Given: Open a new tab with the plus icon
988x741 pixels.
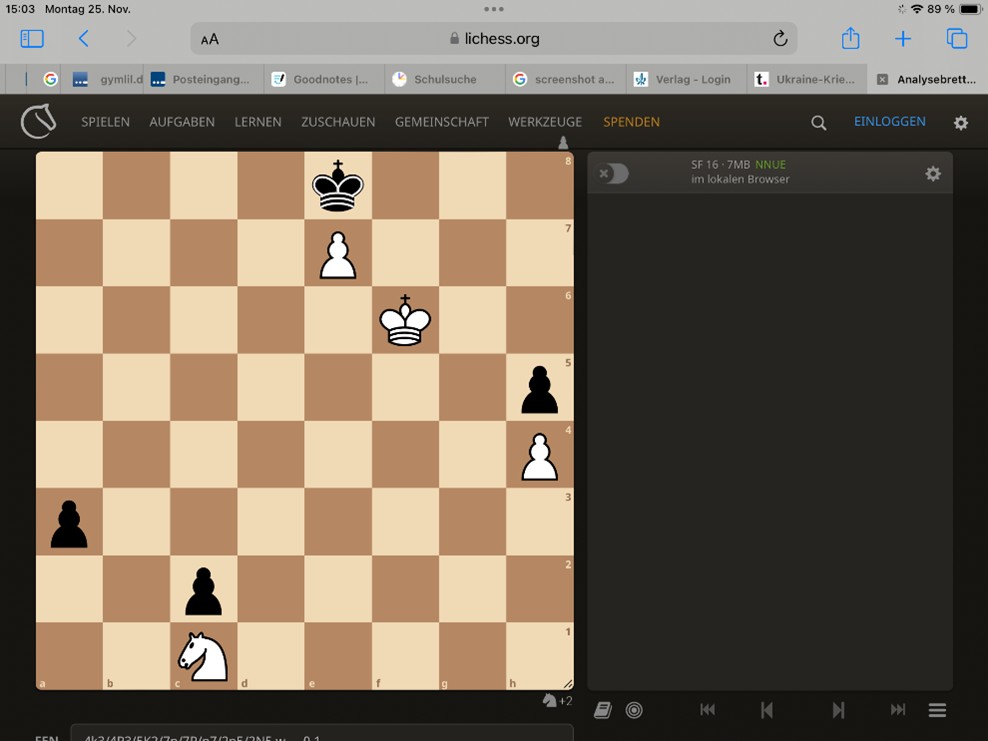Looking at the screenshot, I should click(903, 38).
